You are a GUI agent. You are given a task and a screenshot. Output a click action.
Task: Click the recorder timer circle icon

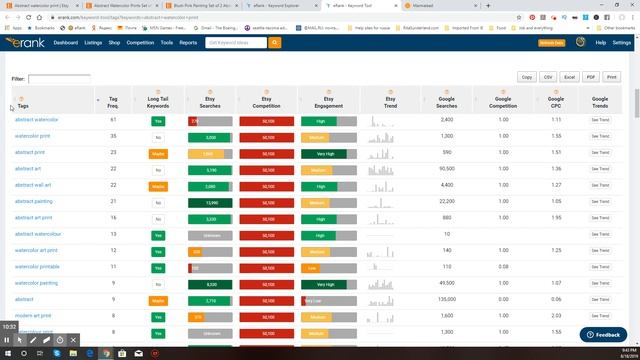[60, 340]
